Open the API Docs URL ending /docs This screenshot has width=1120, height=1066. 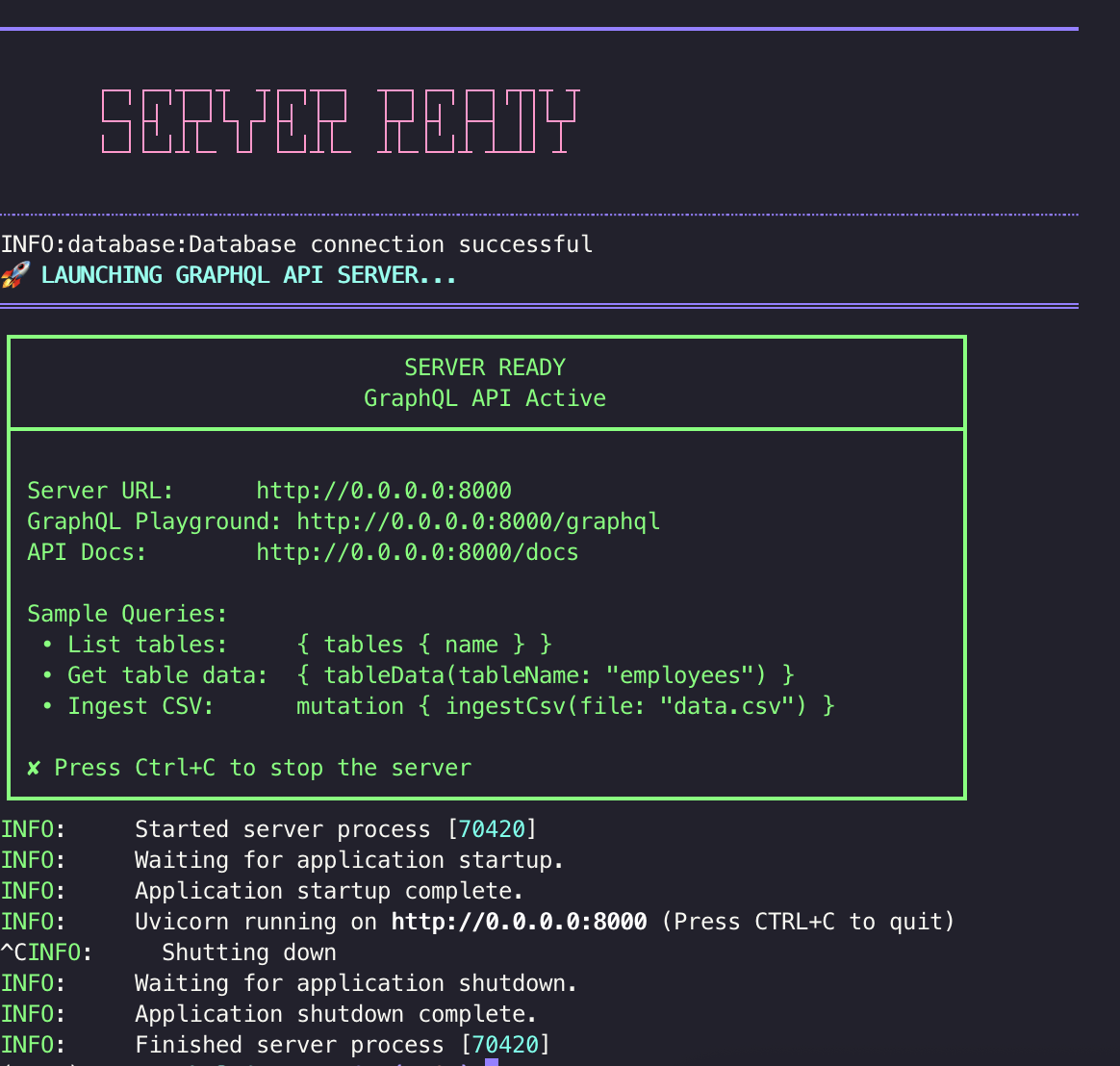(418, 552)
